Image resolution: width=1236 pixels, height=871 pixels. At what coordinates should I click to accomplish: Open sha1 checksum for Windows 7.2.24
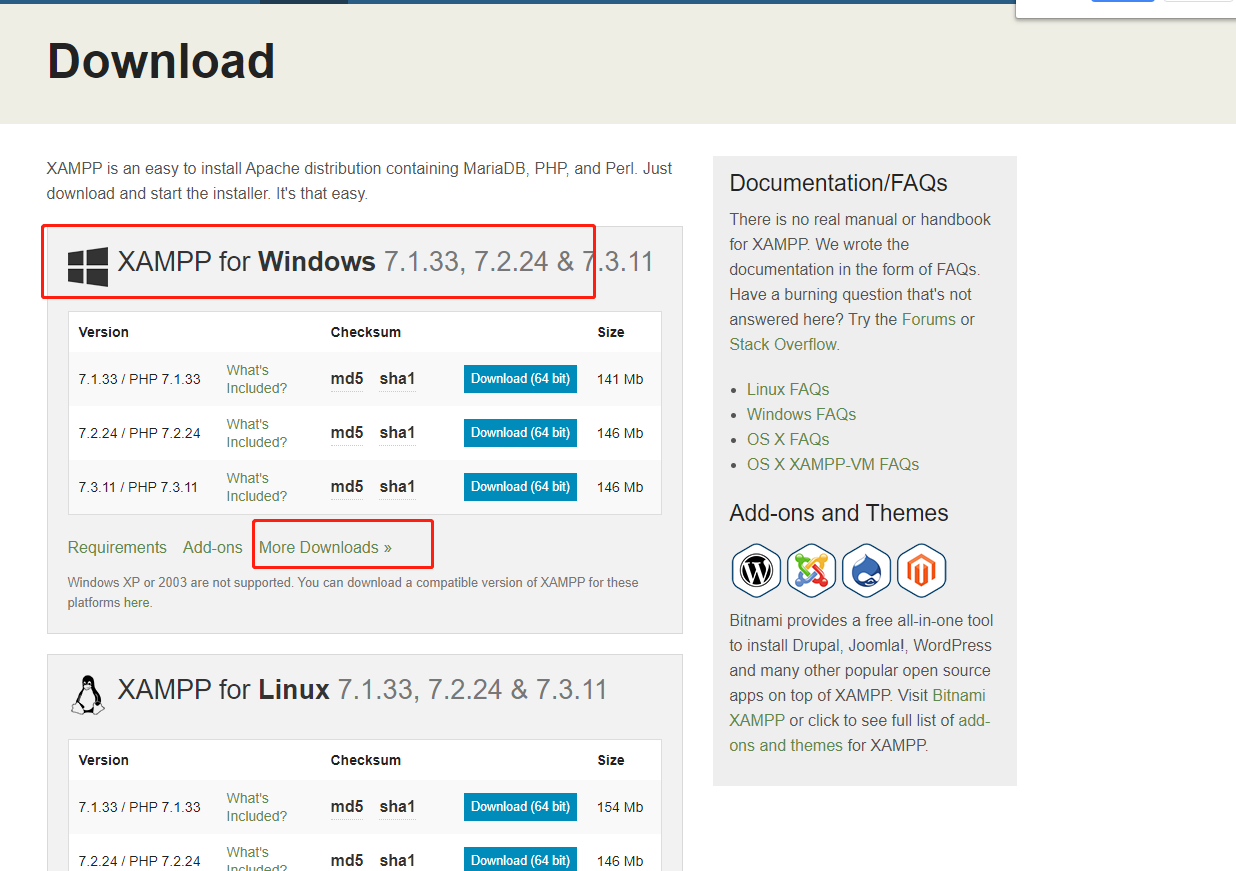click(397, 433)
